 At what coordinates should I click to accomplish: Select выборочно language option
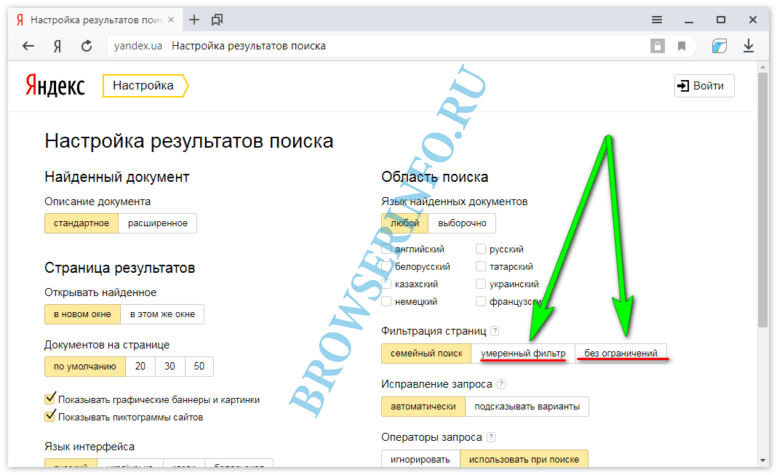pos(462,223)
